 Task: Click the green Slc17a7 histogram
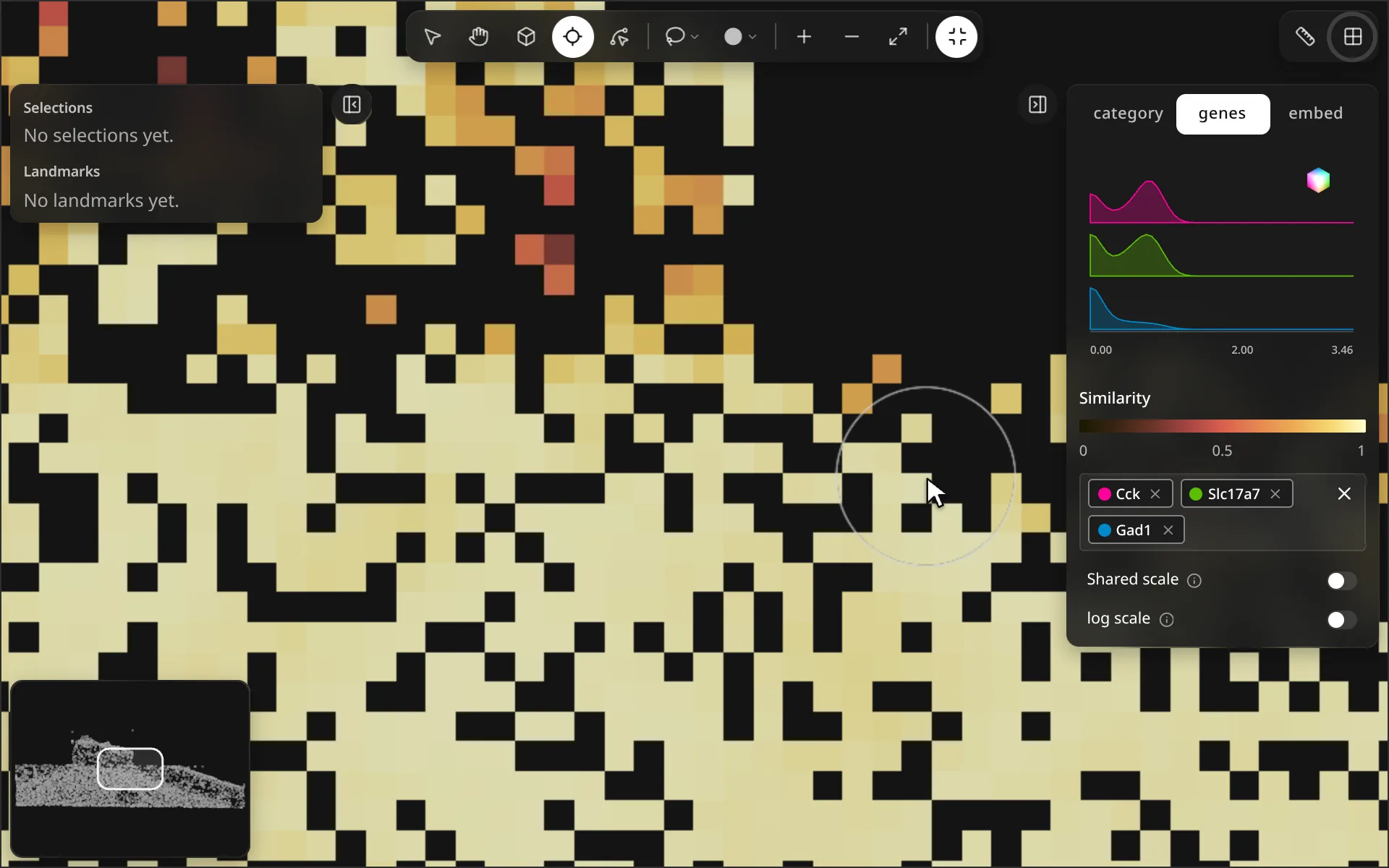(1221, 255)
